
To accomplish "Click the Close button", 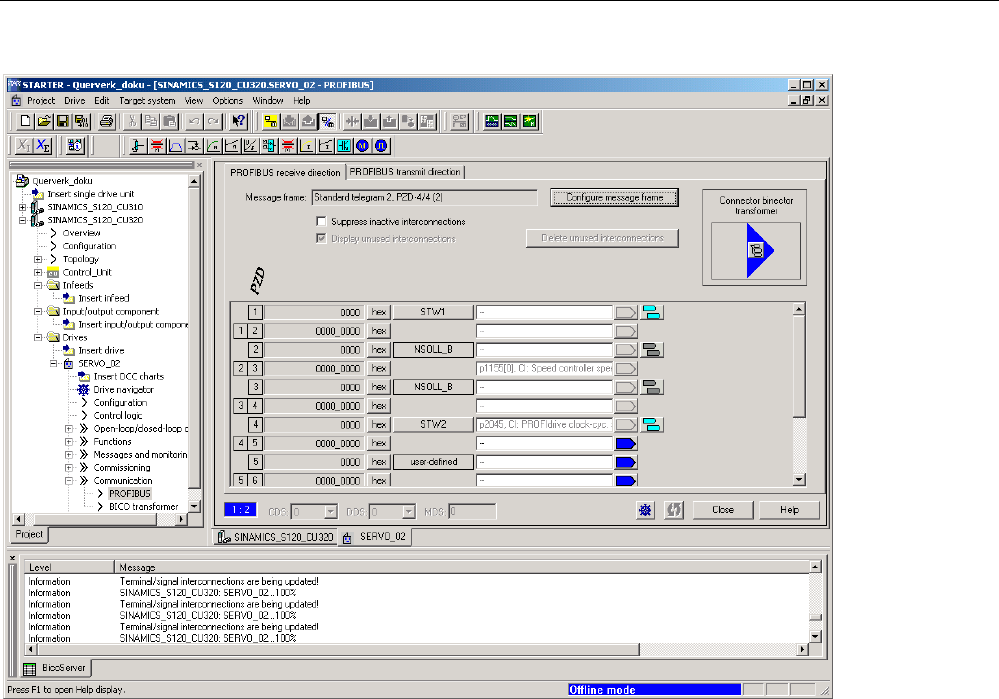I will point(723,510).
